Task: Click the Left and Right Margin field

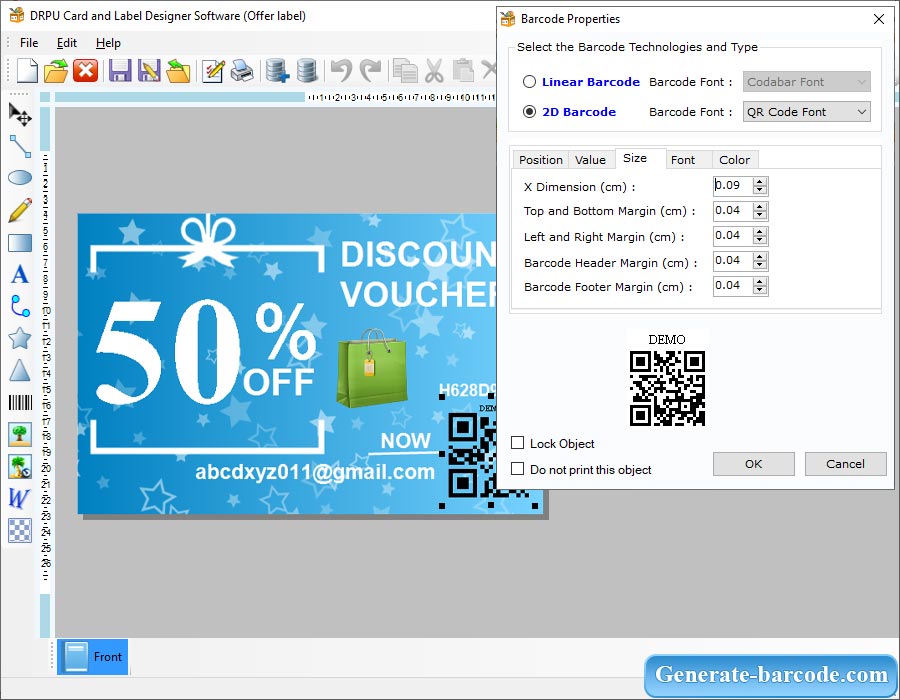Action: tap(733, 235)
